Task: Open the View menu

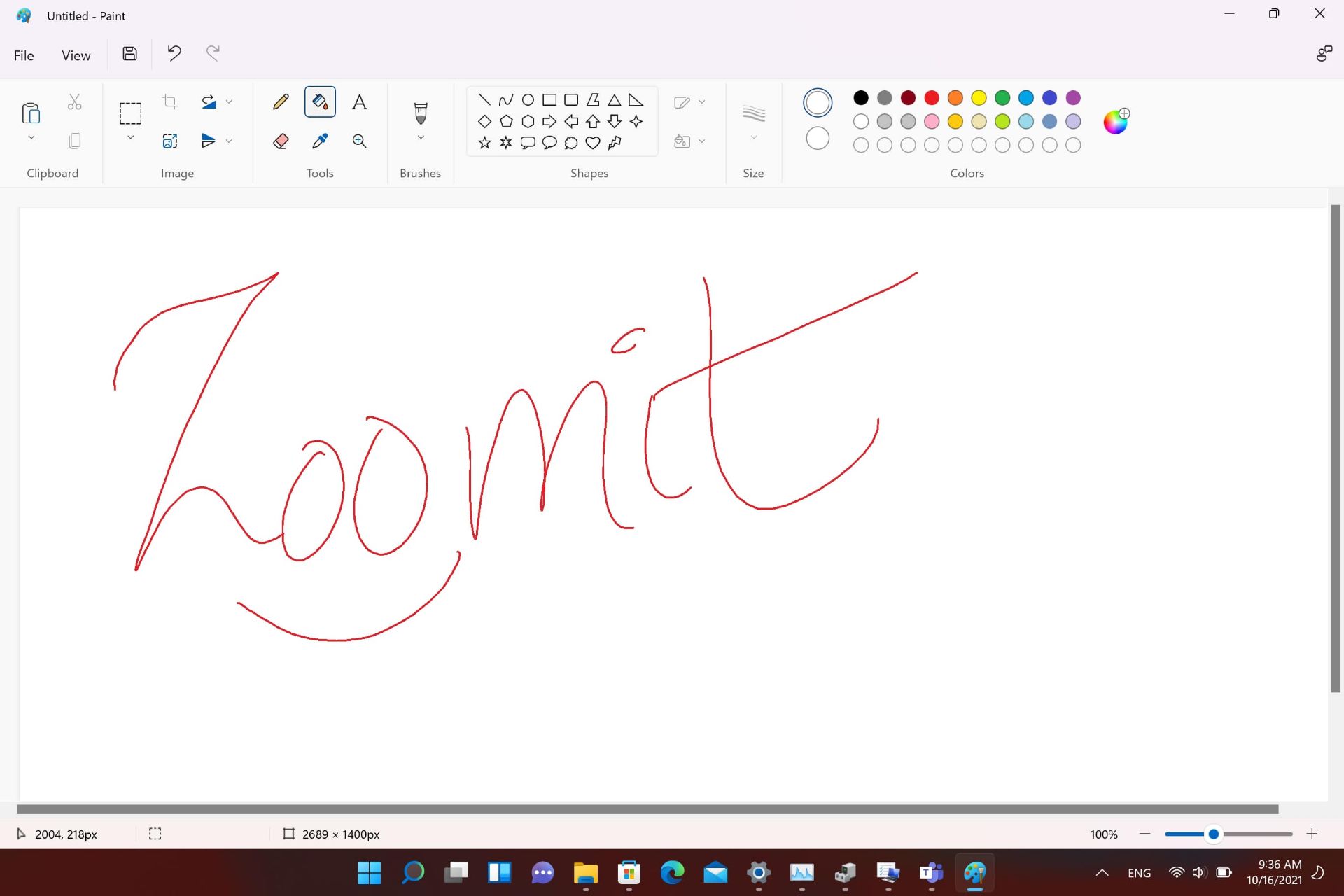Action: pos(76,55)
